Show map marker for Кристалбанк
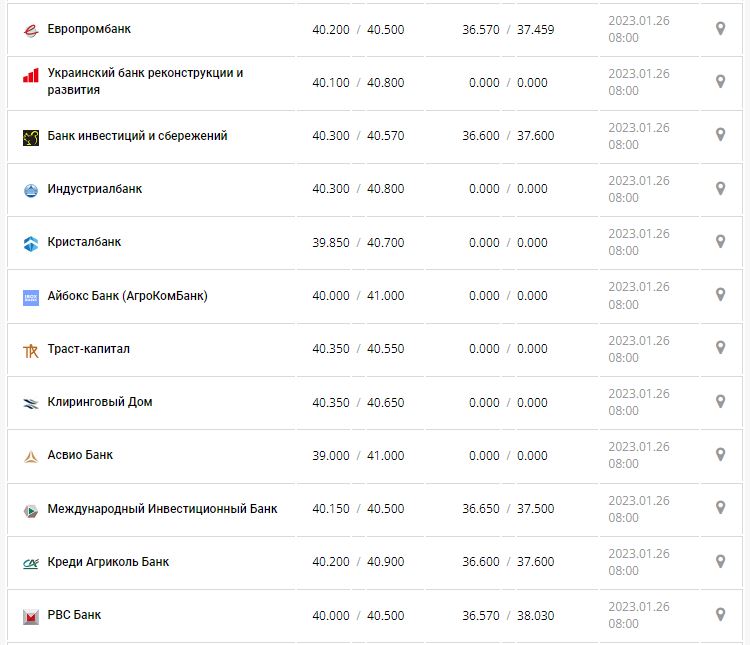The image size is (750, 645). coord(720,242)
